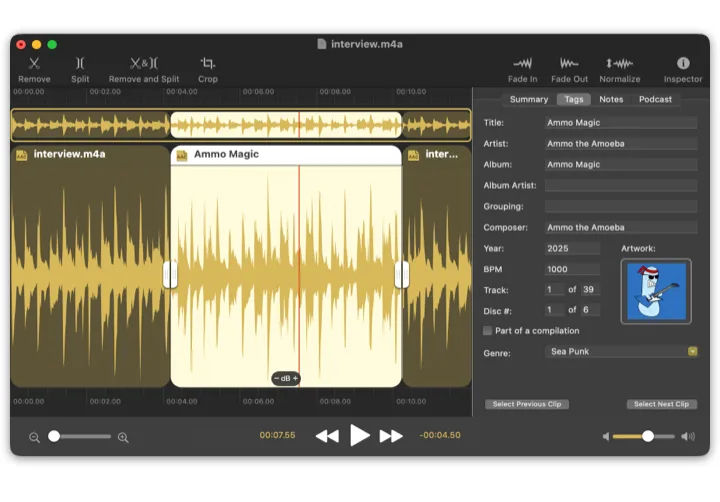Screen dimensions: 720x502
Task: Select the Tags tab
Action: tap(574, 99)
